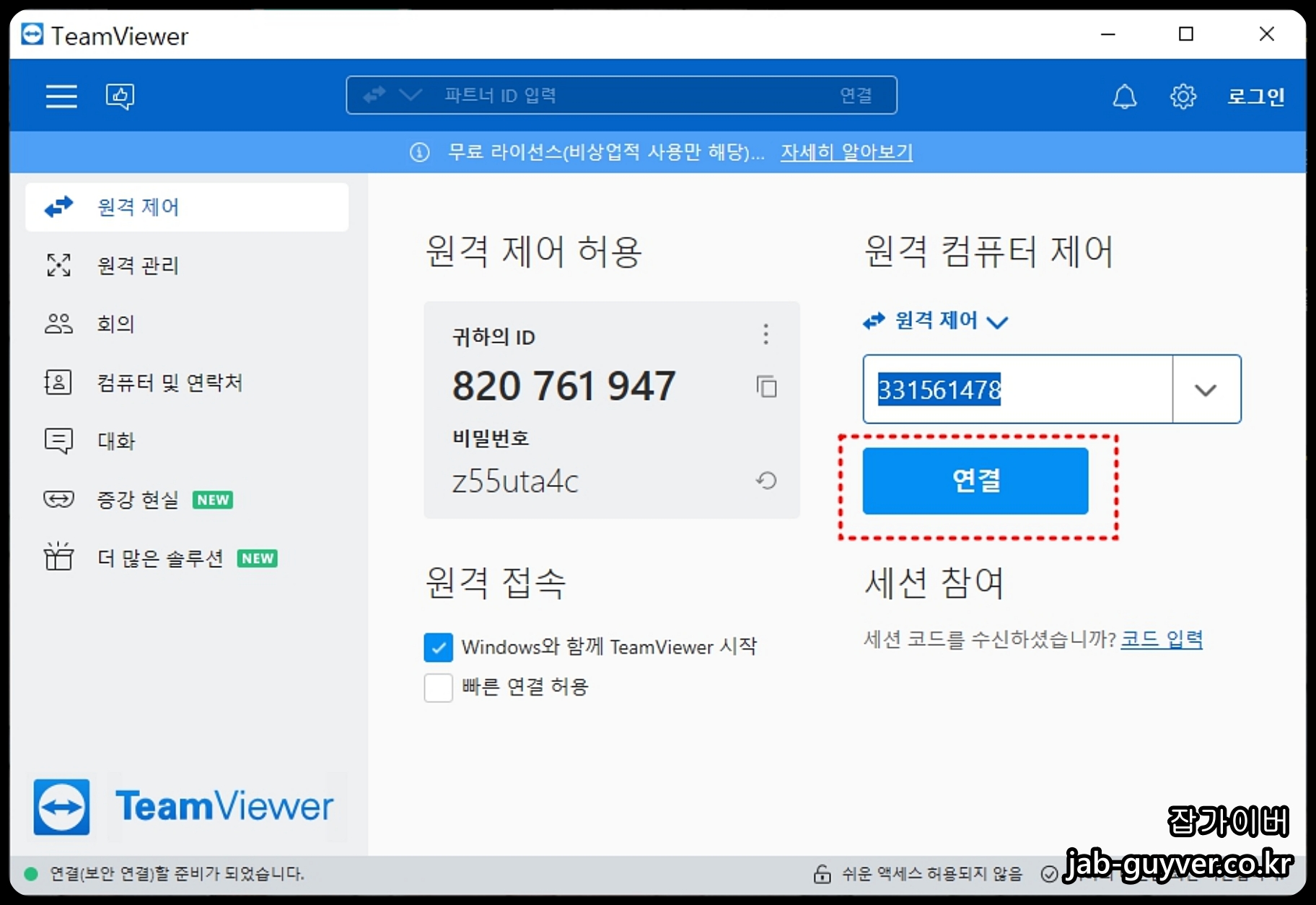Viewport: 1316px width, 905px height.
Task: Click the partner ID field 331561478
Action: (1017, 389)
